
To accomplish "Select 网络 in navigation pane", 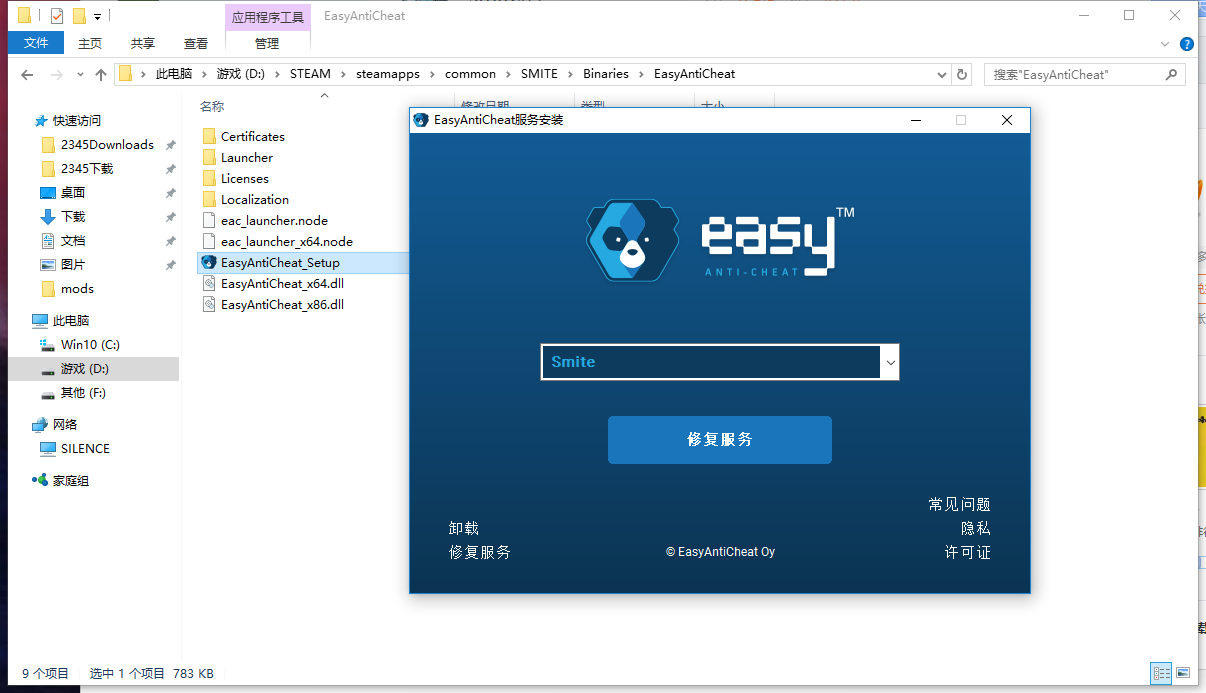I will 65,425.
